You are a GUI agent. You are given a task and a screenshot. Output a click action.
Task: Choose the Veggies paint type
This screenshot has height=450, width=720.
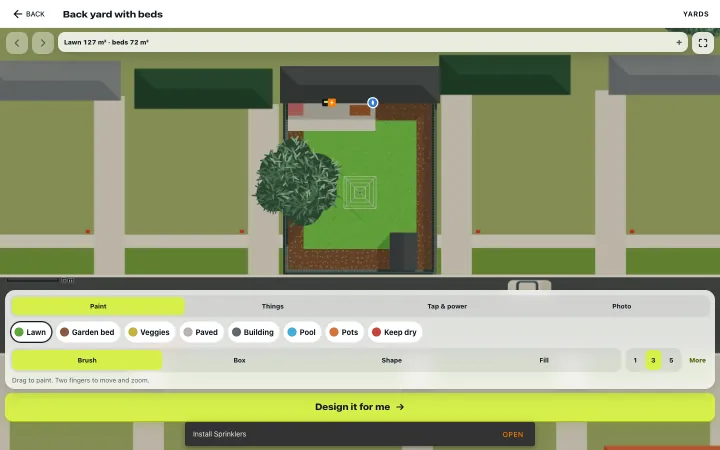click(x=150, y=332)
